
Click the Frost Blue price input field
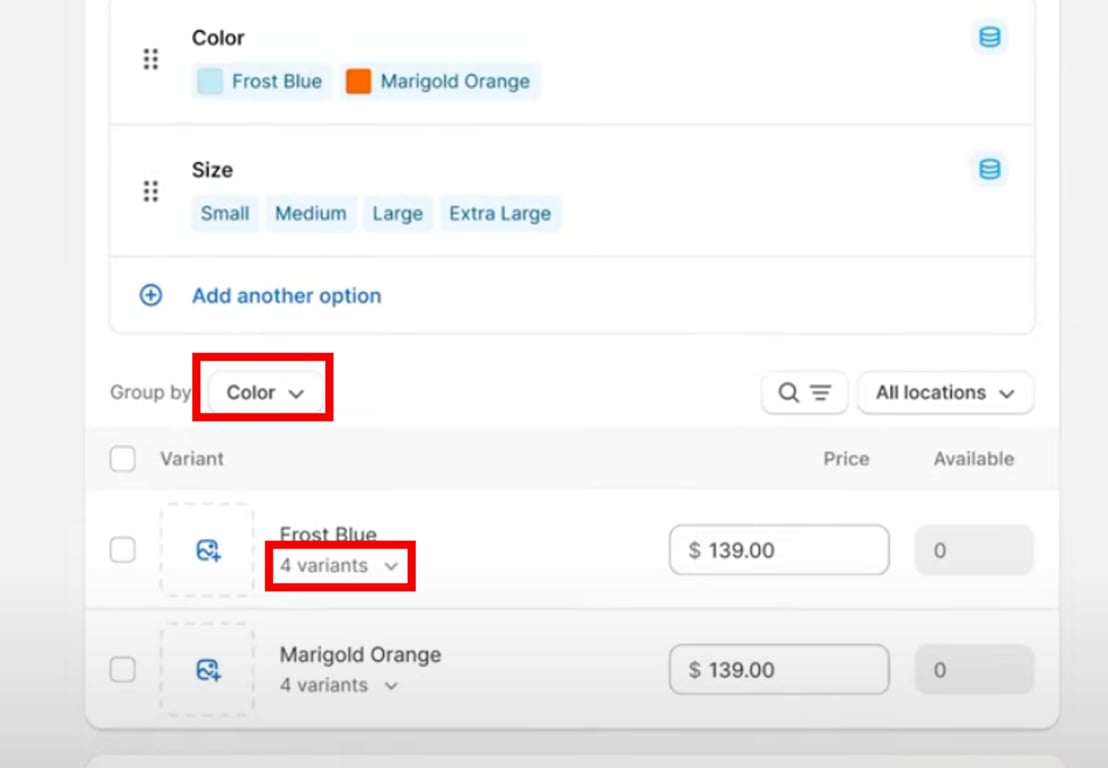(x=778, y=550)
